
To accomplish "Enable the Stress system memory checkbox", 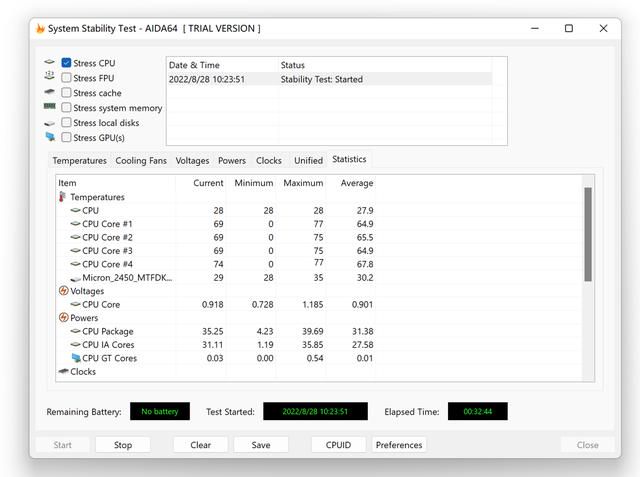I will 66,108.
